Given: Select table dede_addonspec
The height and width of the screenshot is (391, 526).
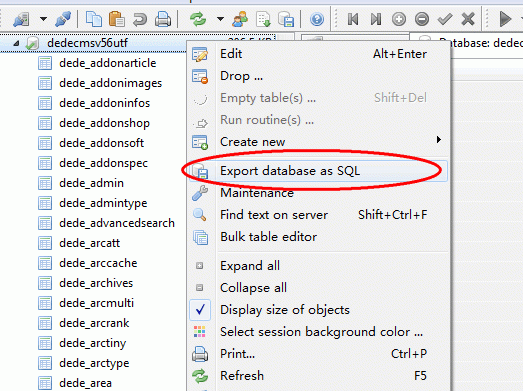Looking at the screenshot, I should [x=103, y=163].
